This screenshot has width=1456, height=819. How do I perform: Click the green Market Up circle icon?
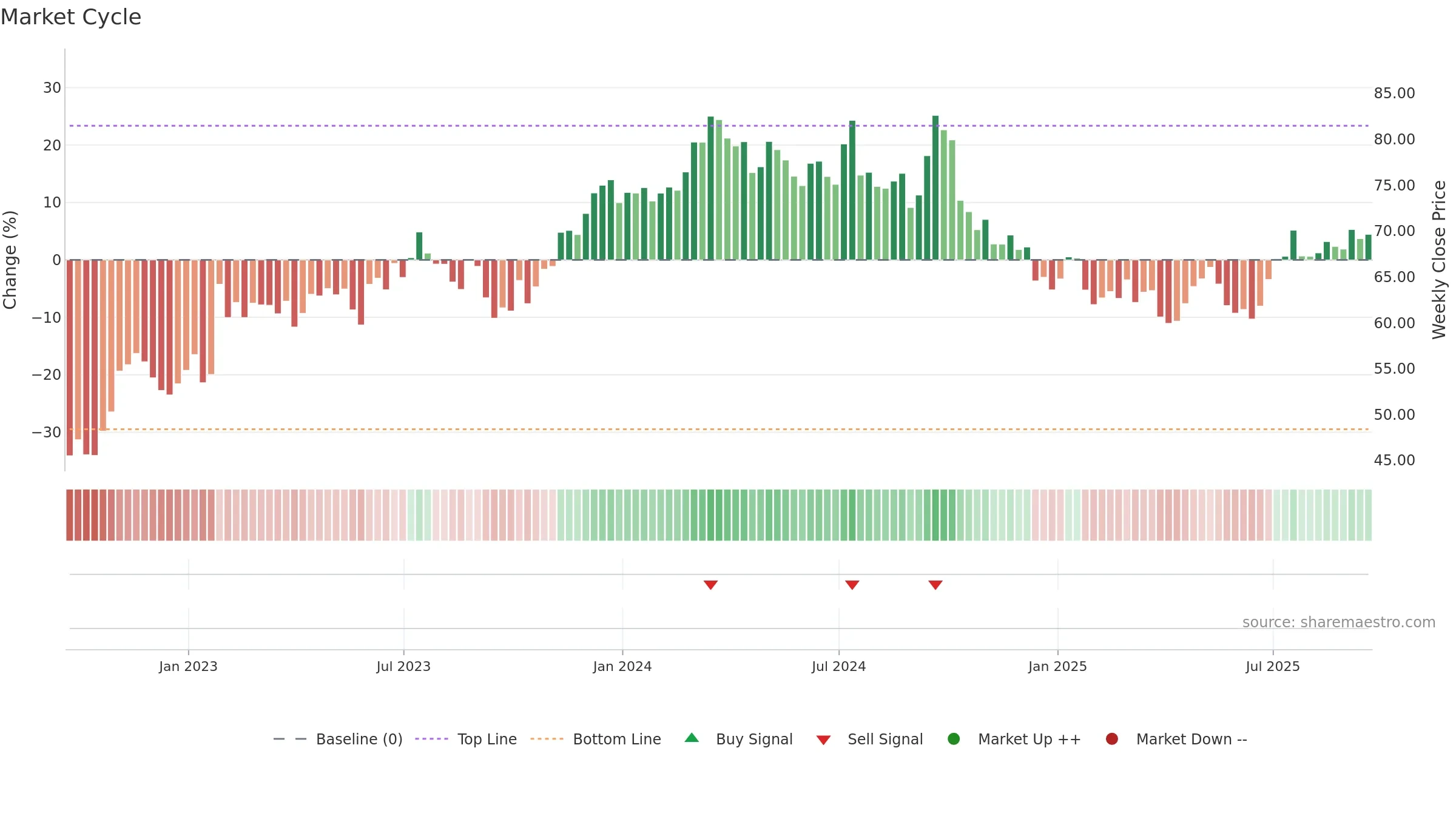click(x=954, y=739)
